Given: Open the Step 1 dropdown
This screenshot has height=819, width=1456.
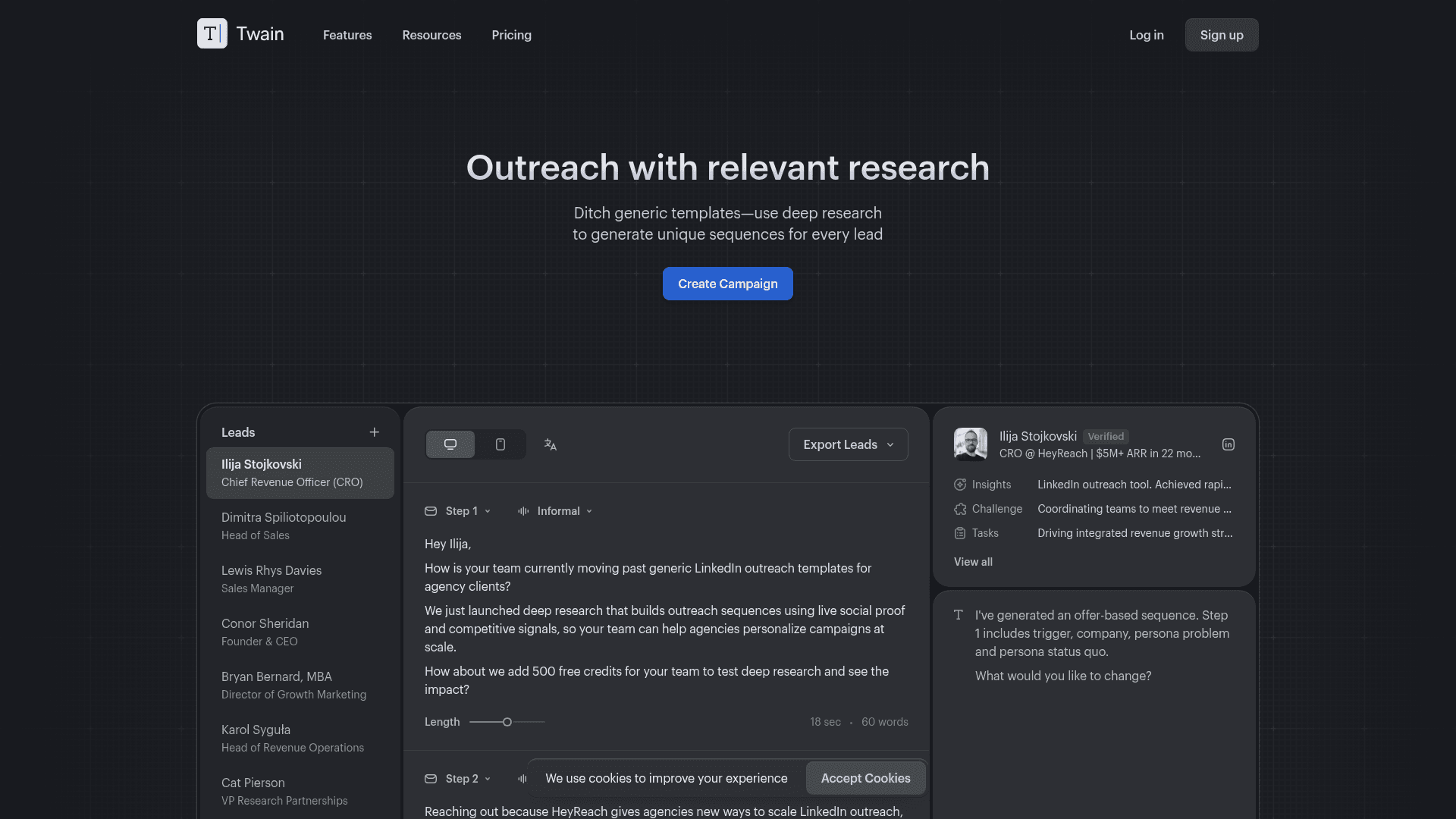Looking at the screenshot, I should pos(468,511).
